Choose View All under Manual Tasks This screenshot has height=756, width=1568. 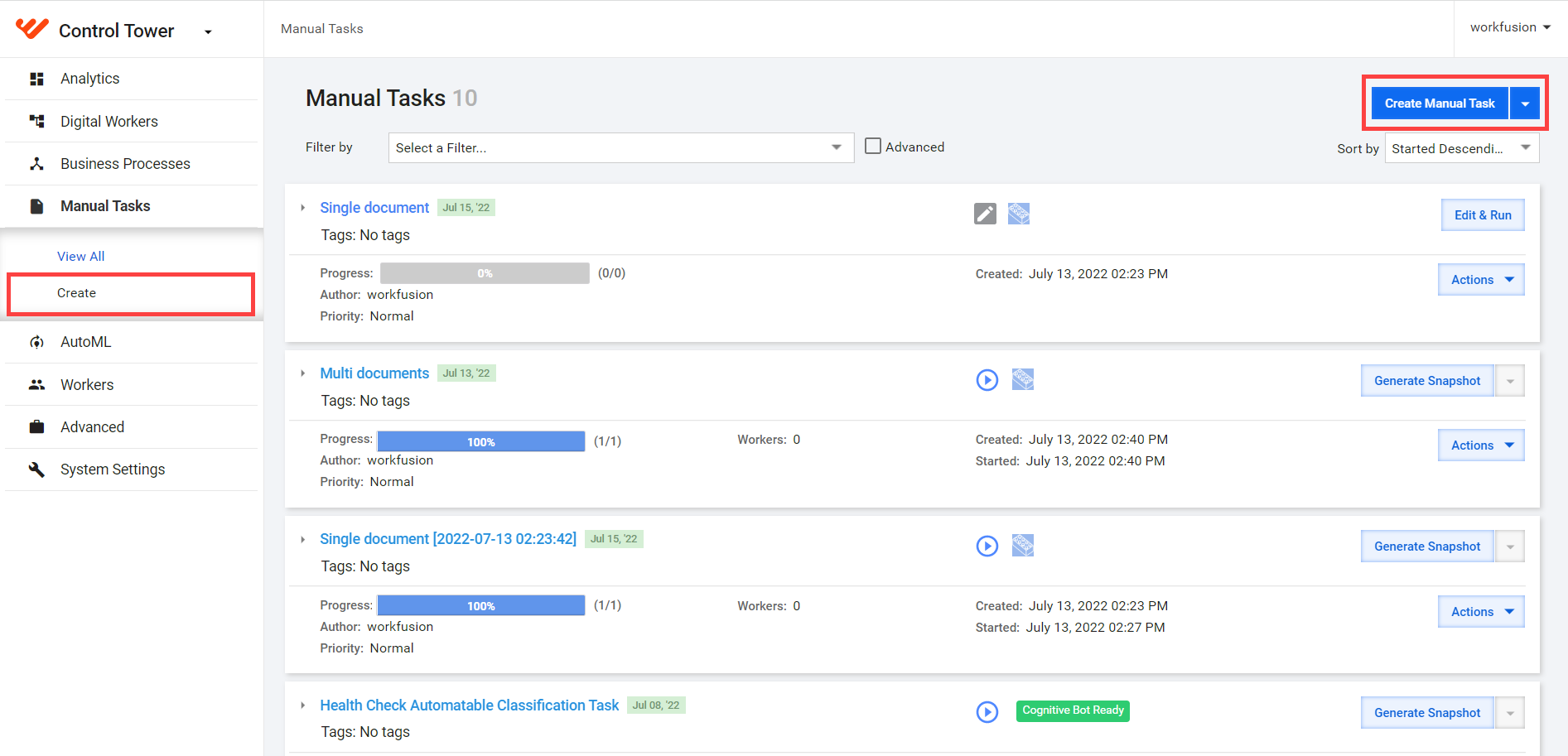pos(81,257)
